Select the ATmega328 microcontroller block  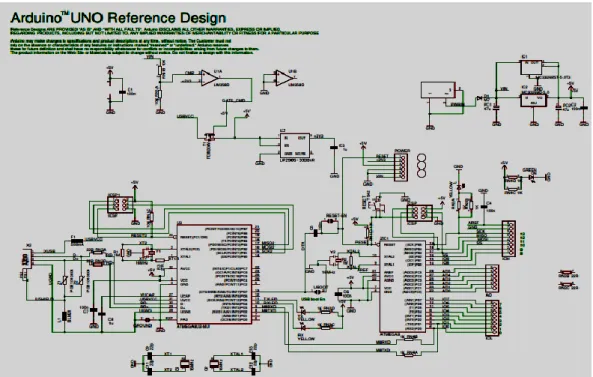pyautogui.click(x=402, y=287)
